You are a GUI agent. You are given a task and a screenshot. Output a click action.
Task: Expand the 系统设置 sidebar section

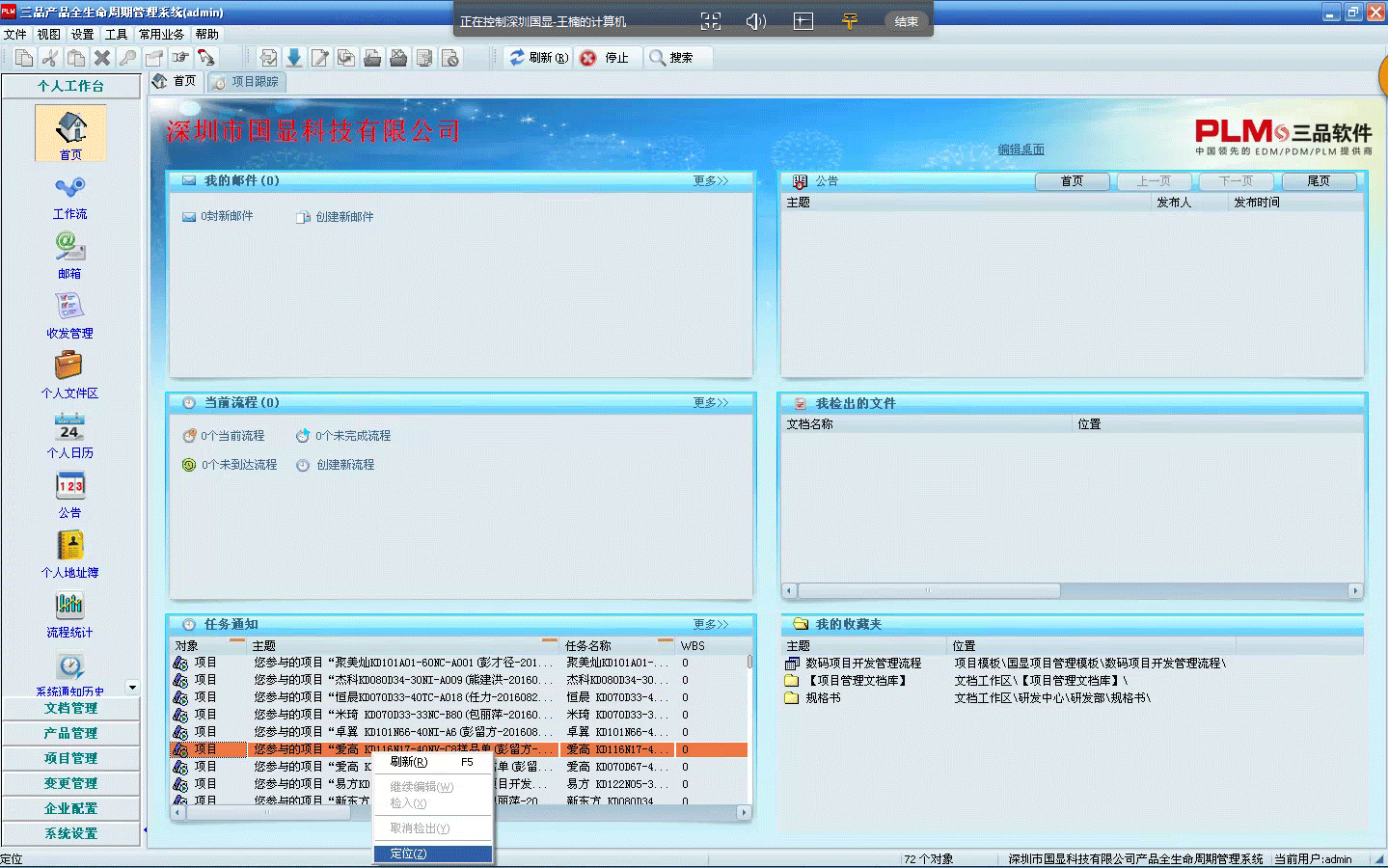click(x=70, y=833)
